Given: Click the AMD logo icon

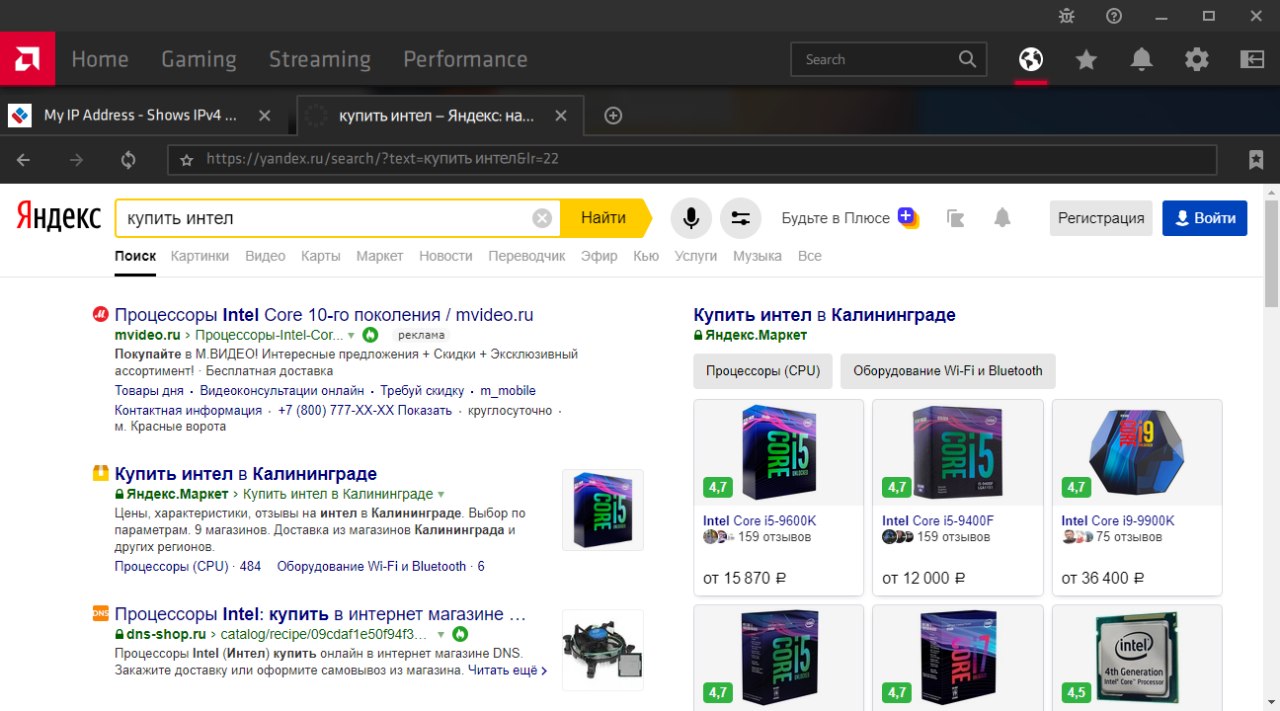Looking at the screenshot, I should [x=27, y=59].
